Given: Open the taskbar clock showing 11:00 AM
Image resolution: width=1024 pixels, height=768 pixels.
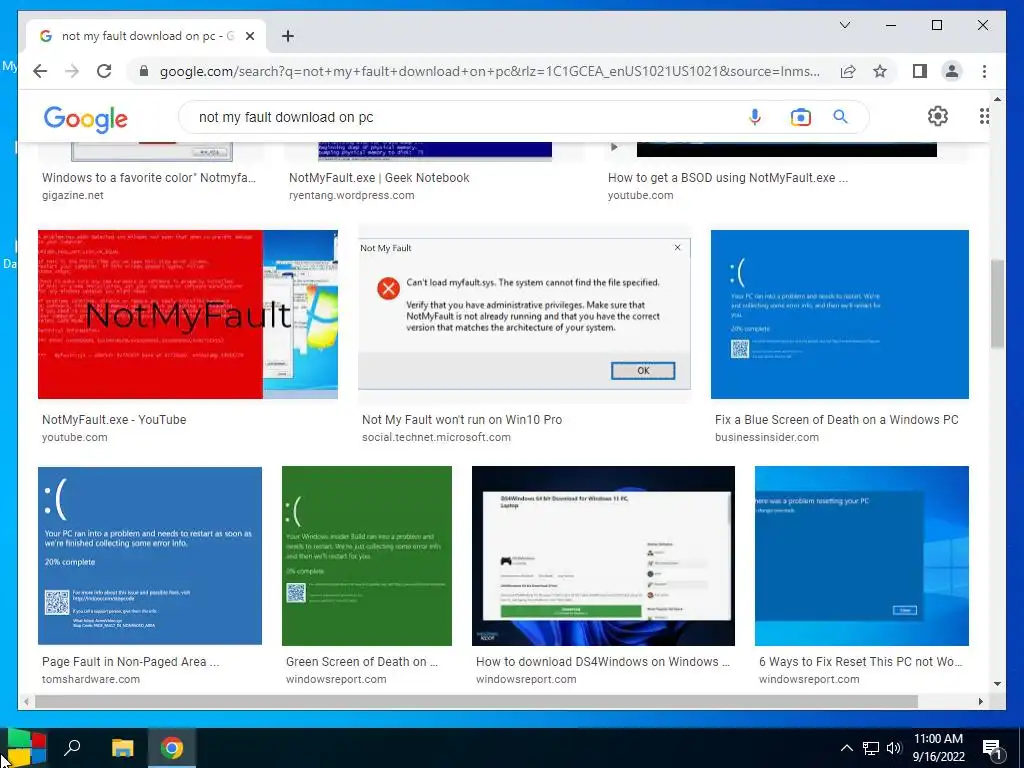Looking at the screenshot, I should click(x=938, y=748).
